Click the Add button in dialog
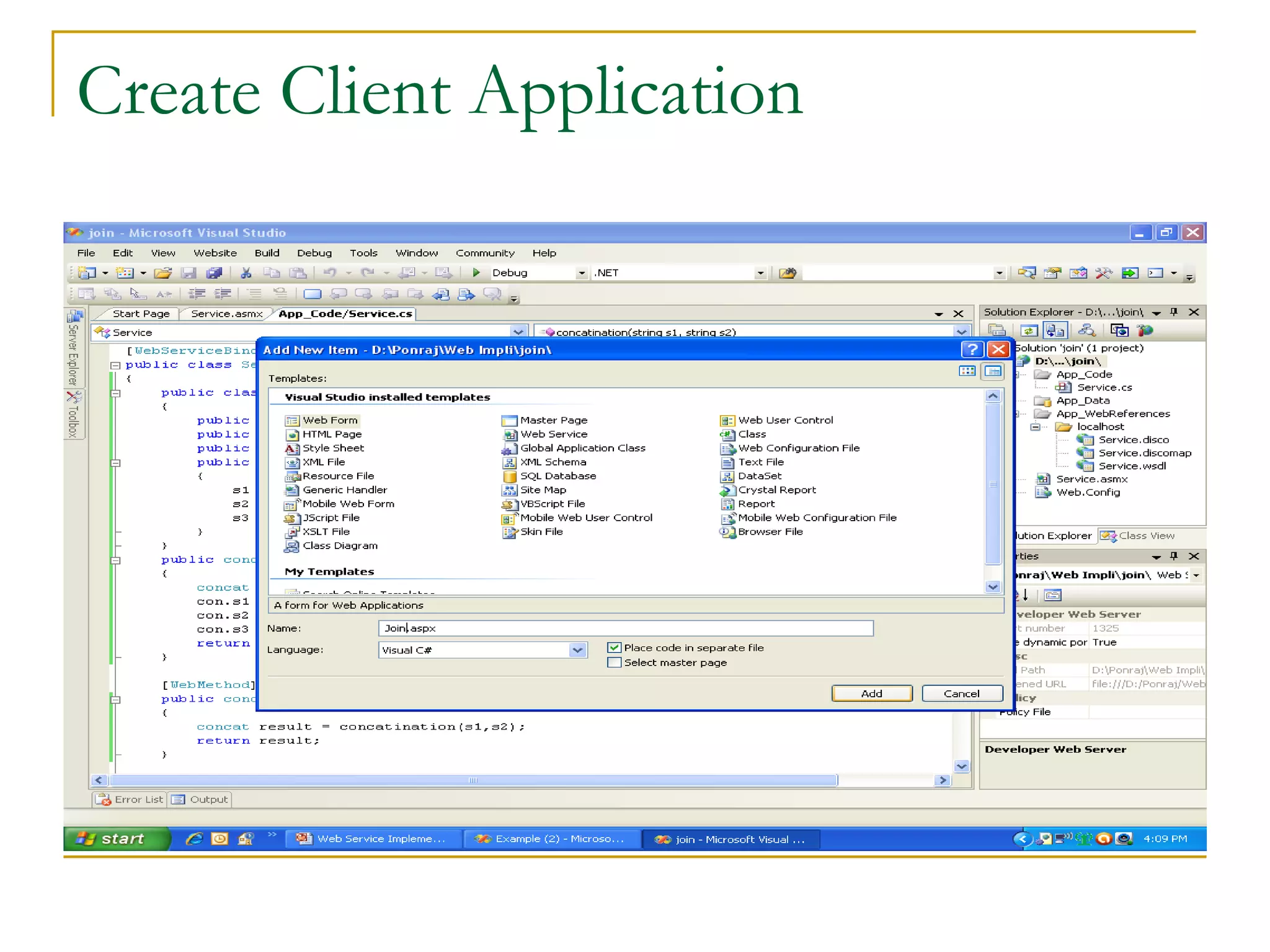1270x952 pixels. (872, 694)
